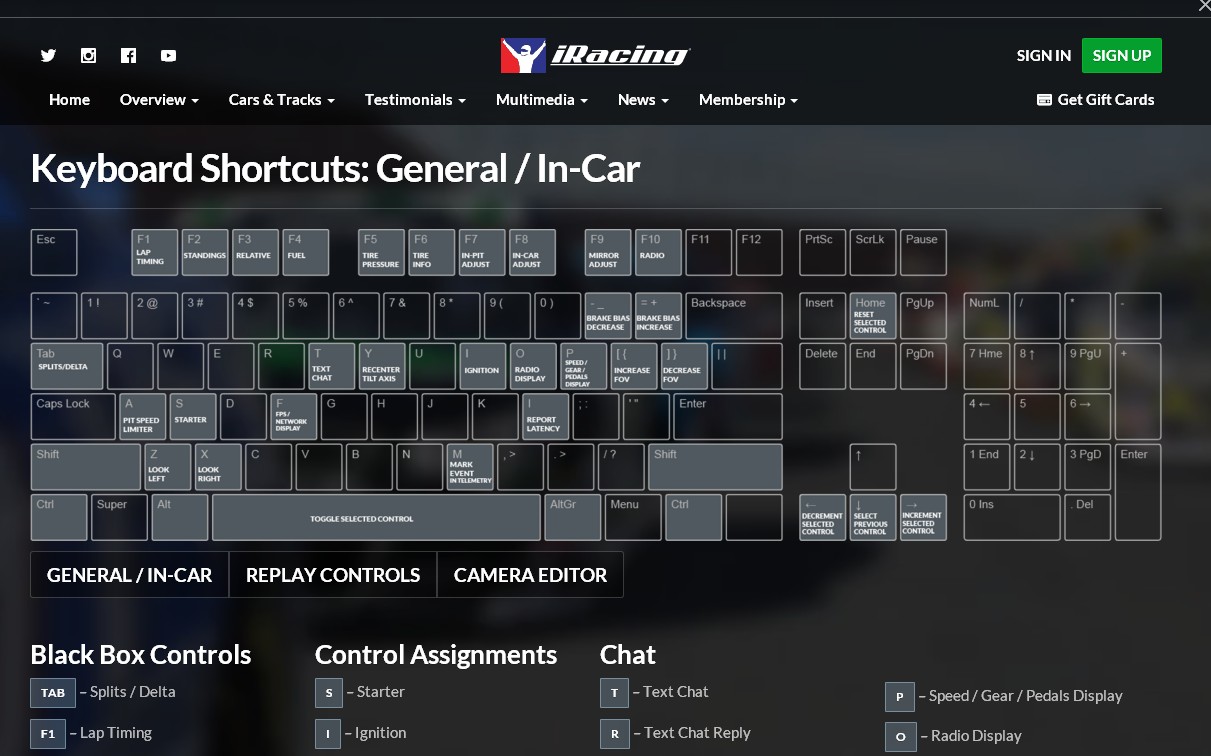
Task: Click the F7 In-Pit Adjust key
Action: pyautogui.click(x=482, y=253)
